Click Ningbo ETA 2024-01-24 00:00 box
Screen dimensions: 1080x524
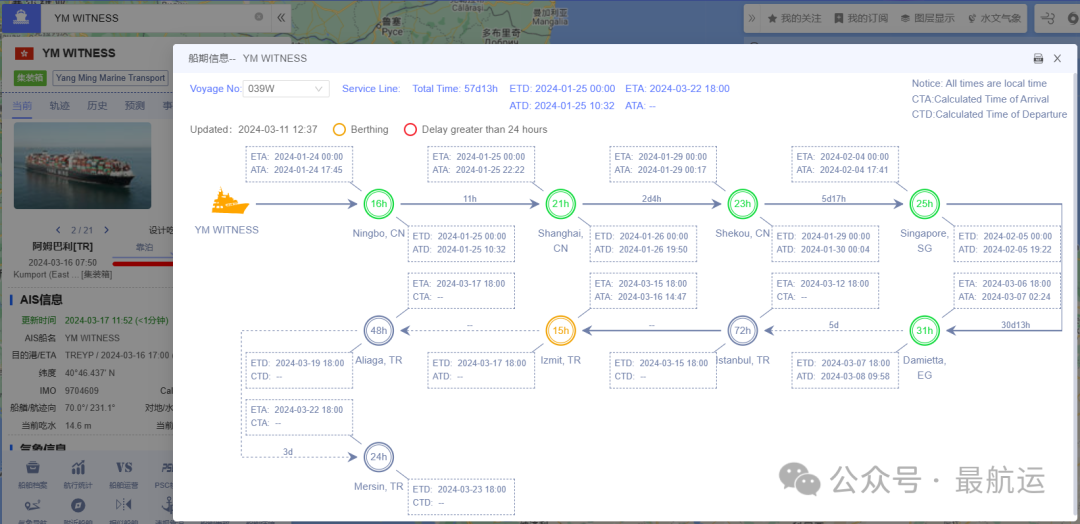(x=298, y=163)
